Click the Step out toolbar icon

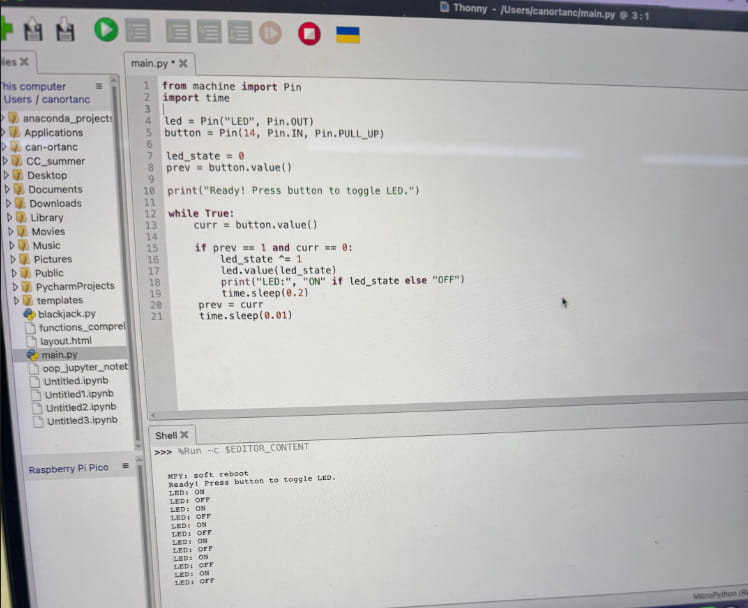click(x=240, y=32)
